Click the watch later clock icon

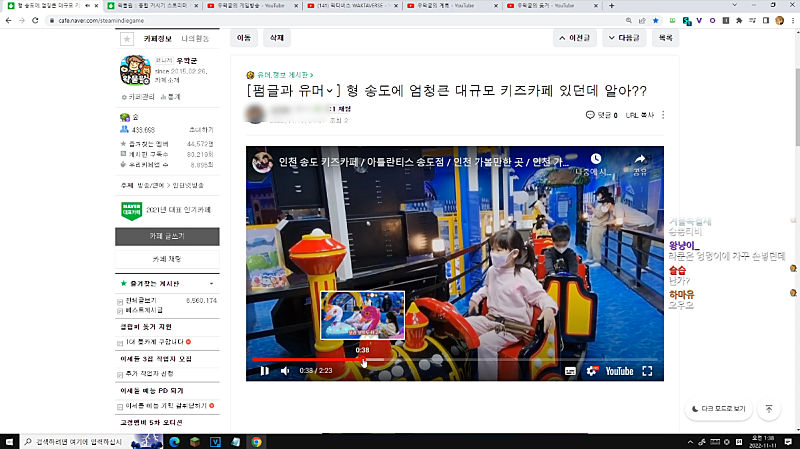tap(596, 160)
